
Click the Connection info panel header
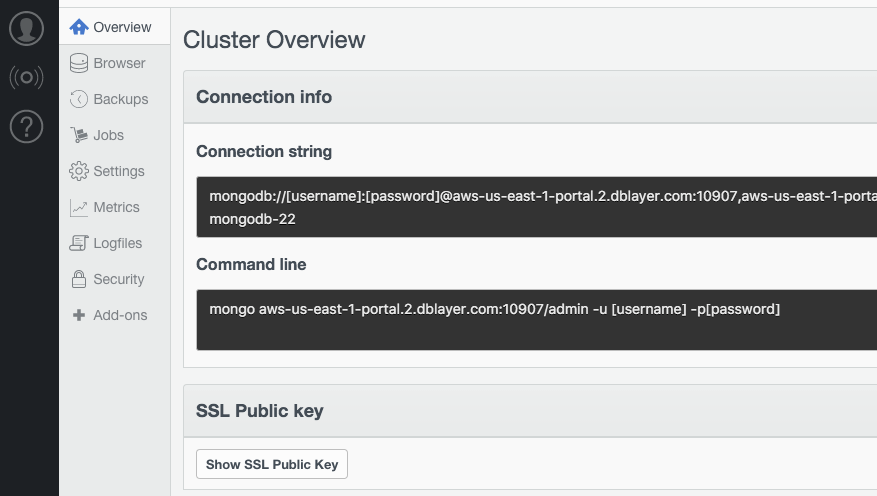click(x=530, y=97)
